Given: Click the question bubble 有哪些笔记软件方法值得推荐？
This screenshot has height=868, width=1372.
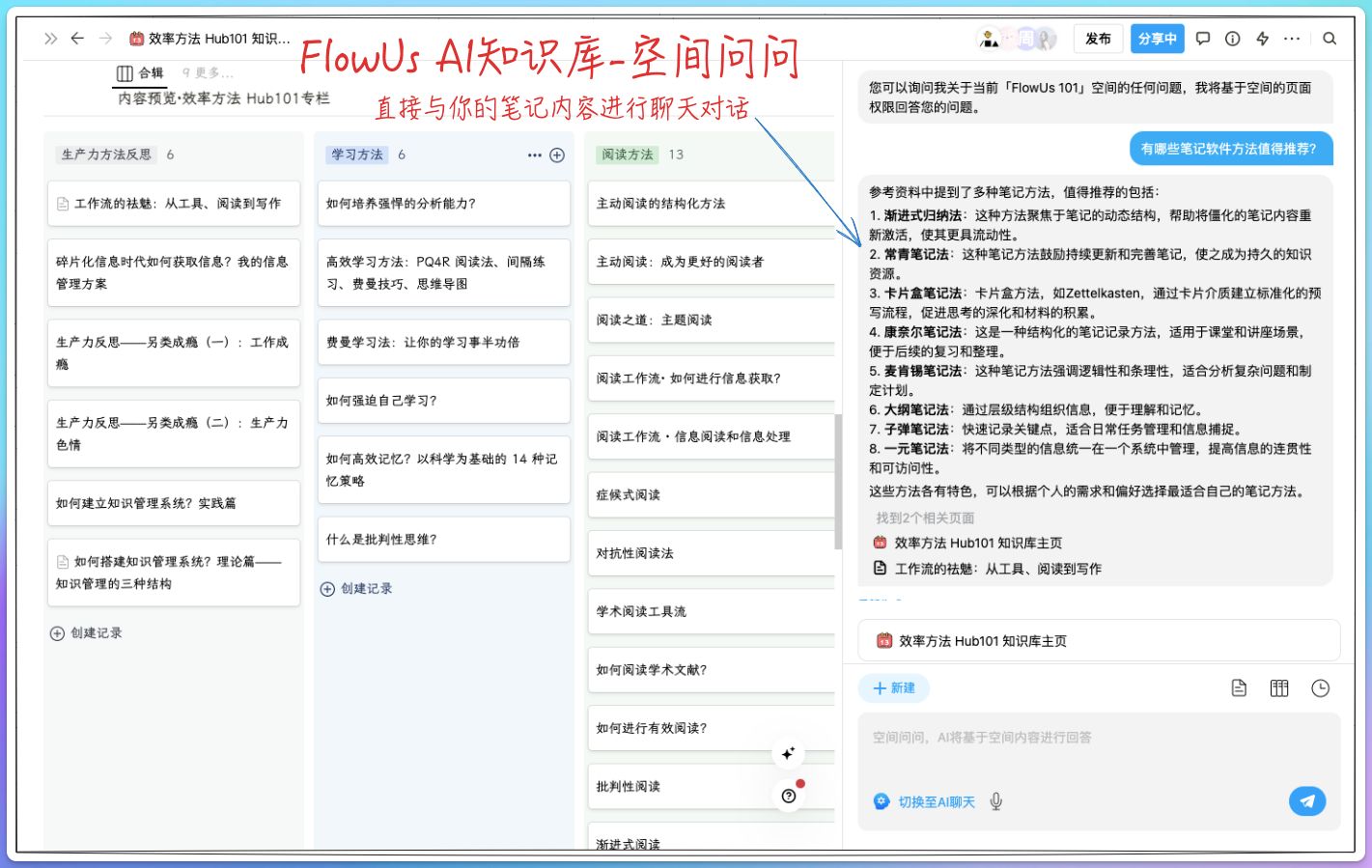Looking at the screenshot, I should click(1229, 149).
